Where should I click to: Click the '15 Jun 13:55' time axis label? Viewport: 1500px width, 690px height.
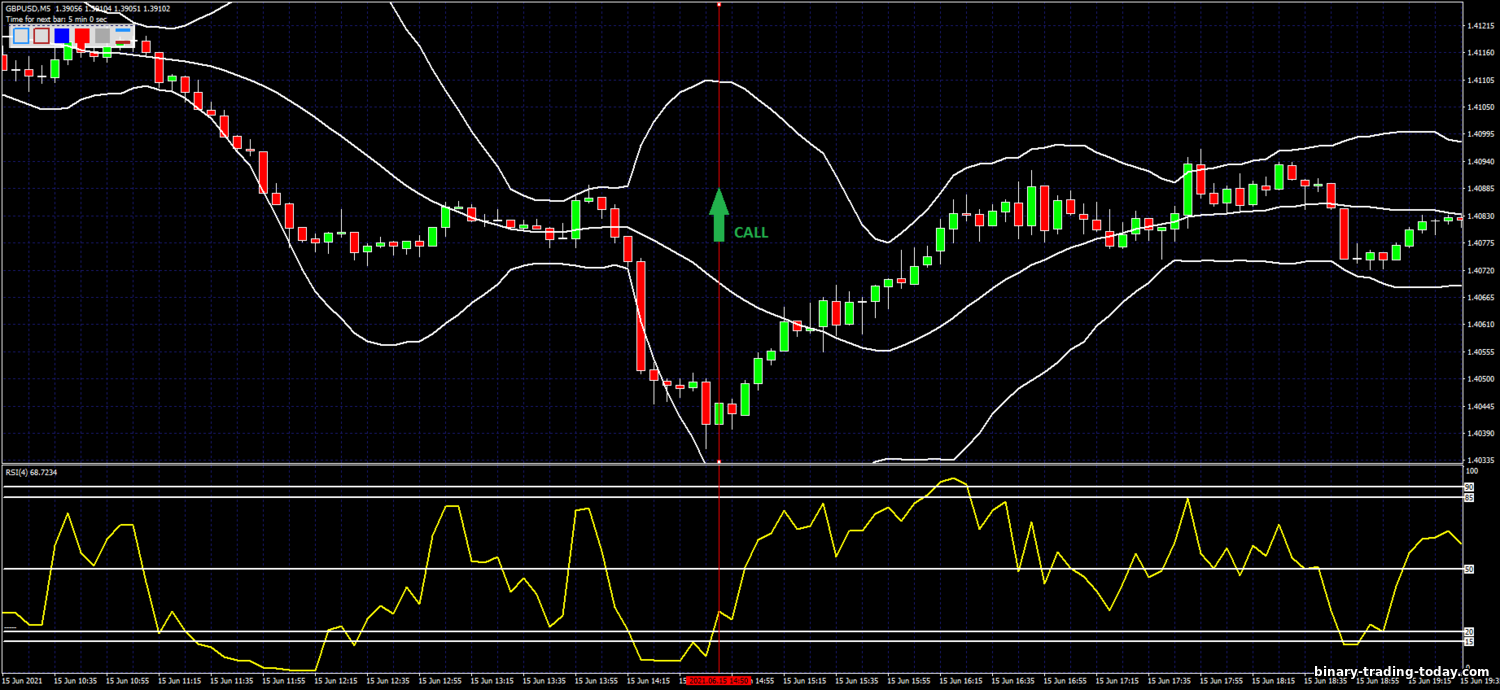[x=597, y=680]
